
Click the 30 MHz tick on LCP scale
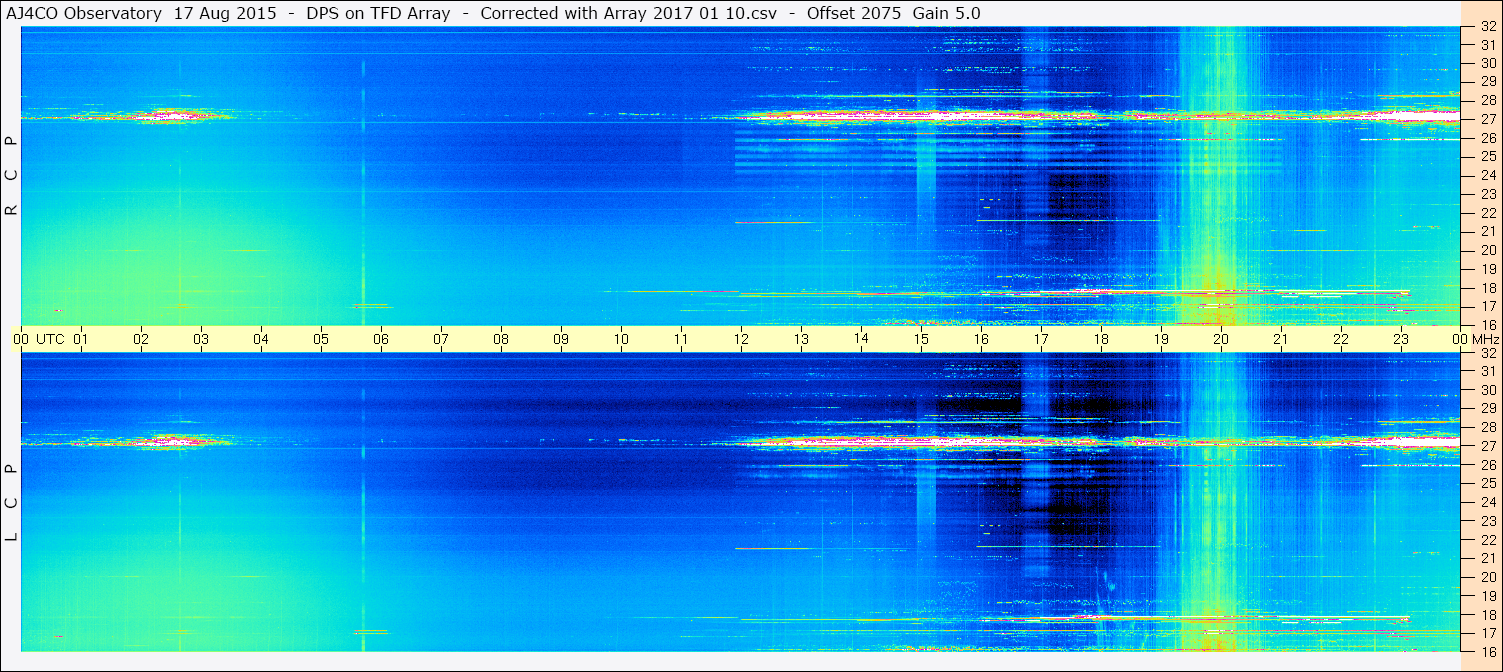[x=1488, y=390]
